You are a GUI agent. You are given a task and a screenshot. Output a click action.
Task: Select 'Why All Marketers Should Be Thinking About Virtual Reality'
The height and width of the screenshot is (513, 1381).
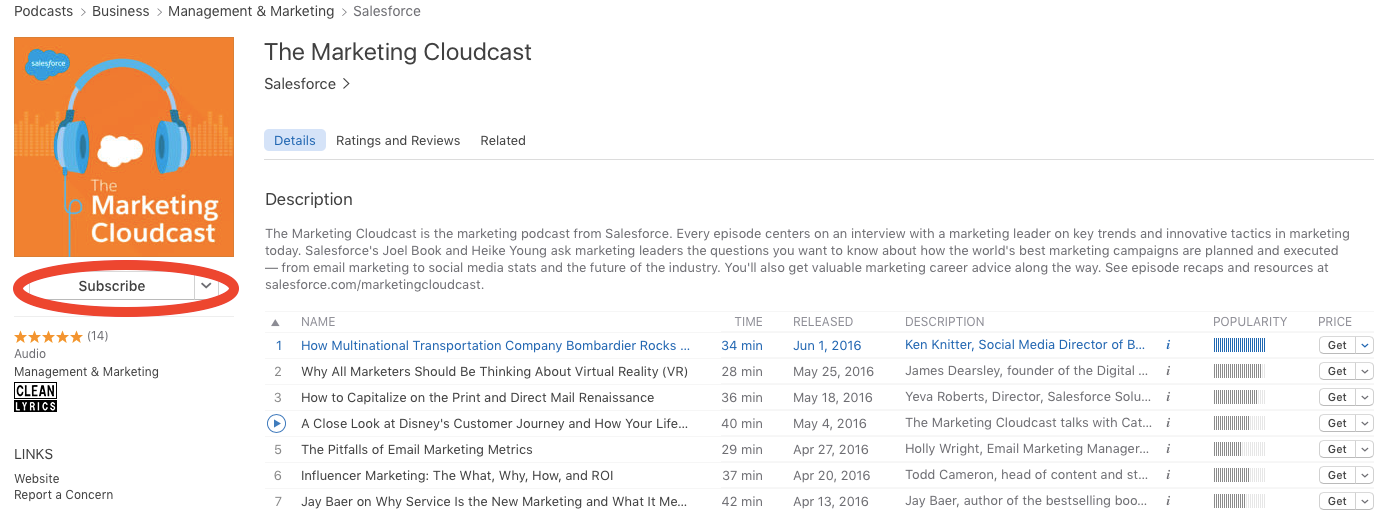(x=494, y=371)
